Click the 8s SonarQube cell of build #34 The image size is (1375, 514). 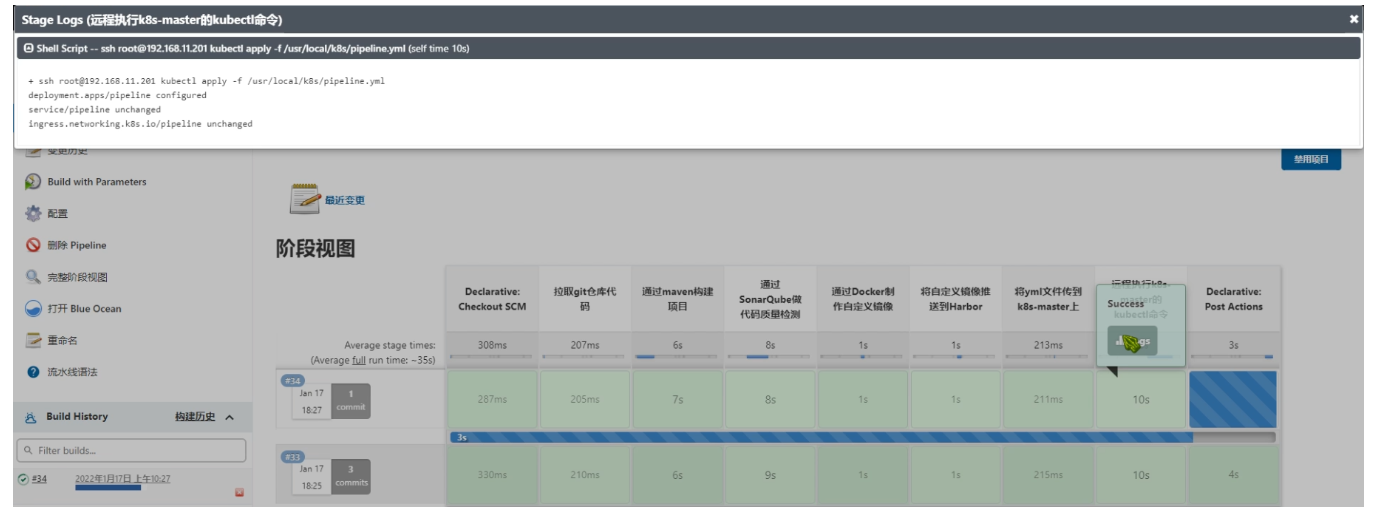click(x=770, y=399)
